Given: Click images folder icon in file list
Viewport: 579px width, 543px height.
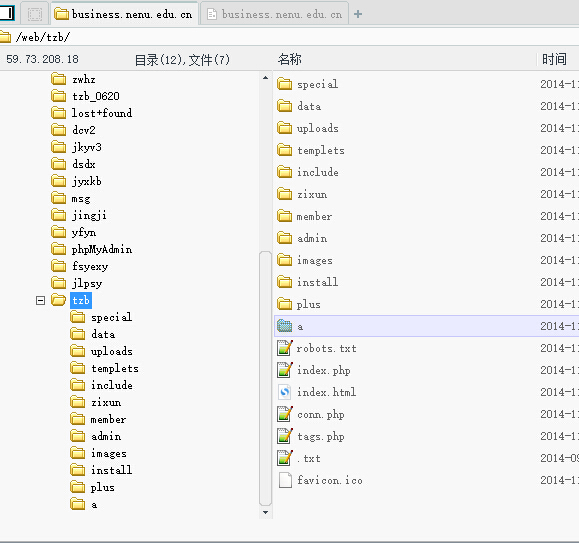Looking at the screenshot, I should (x=284, y=260).
